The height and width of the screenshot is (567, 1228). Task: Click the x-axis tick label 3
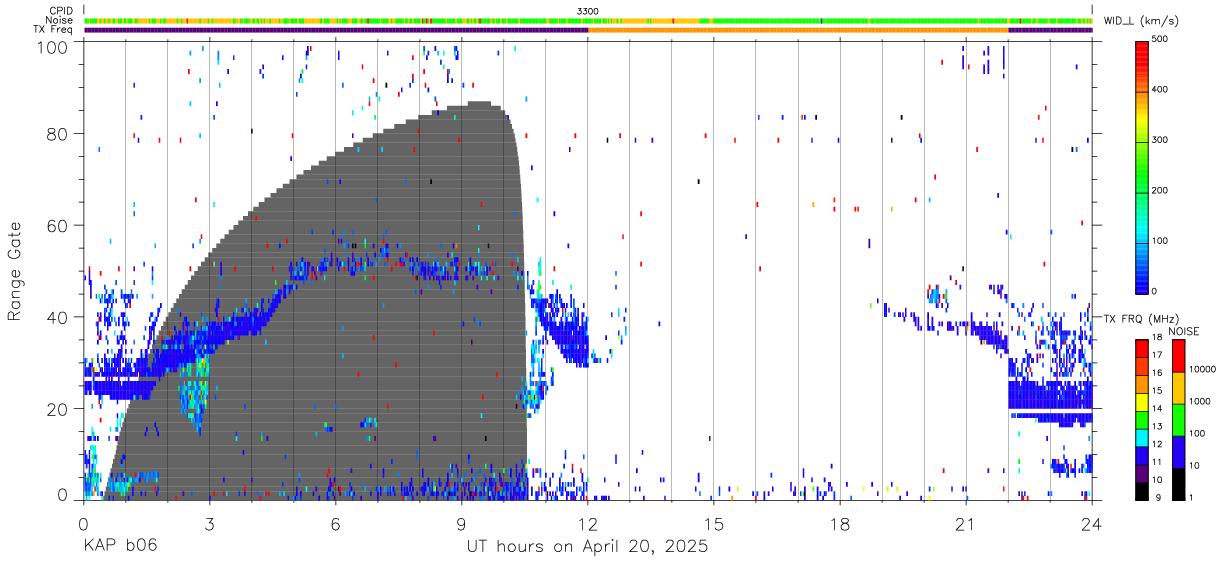coord(209,524)
